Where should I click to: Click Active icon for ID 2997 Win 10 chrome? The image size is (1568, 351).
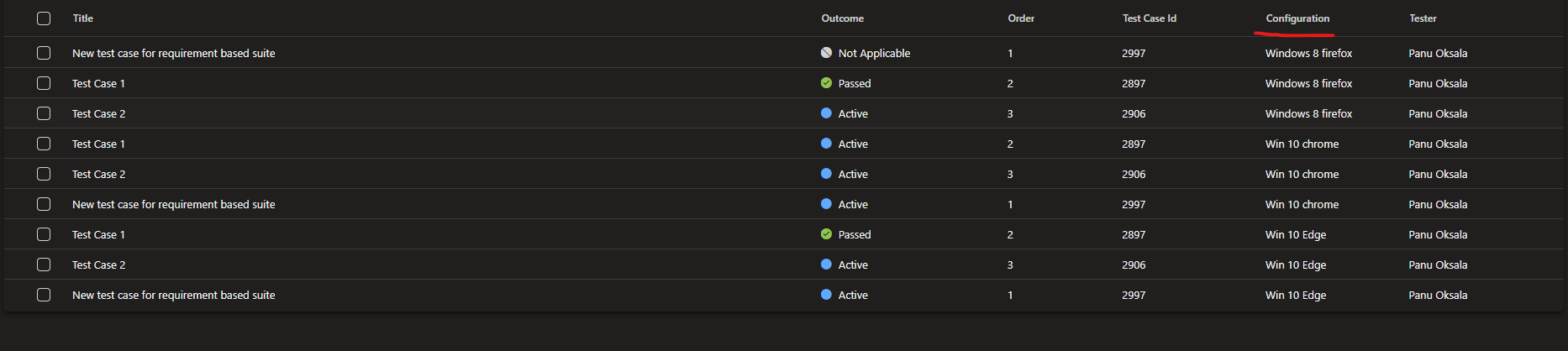click(x=826, y=204)
